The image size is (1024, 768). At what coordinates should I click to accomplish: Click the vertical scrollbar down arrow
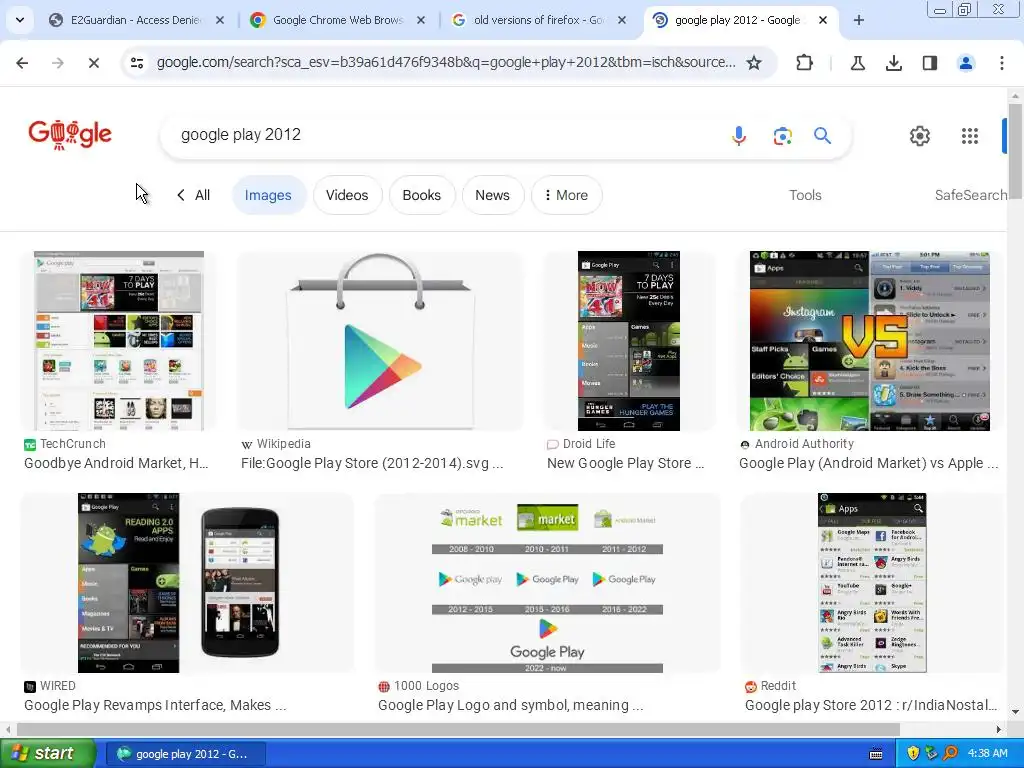point(1015,712)
